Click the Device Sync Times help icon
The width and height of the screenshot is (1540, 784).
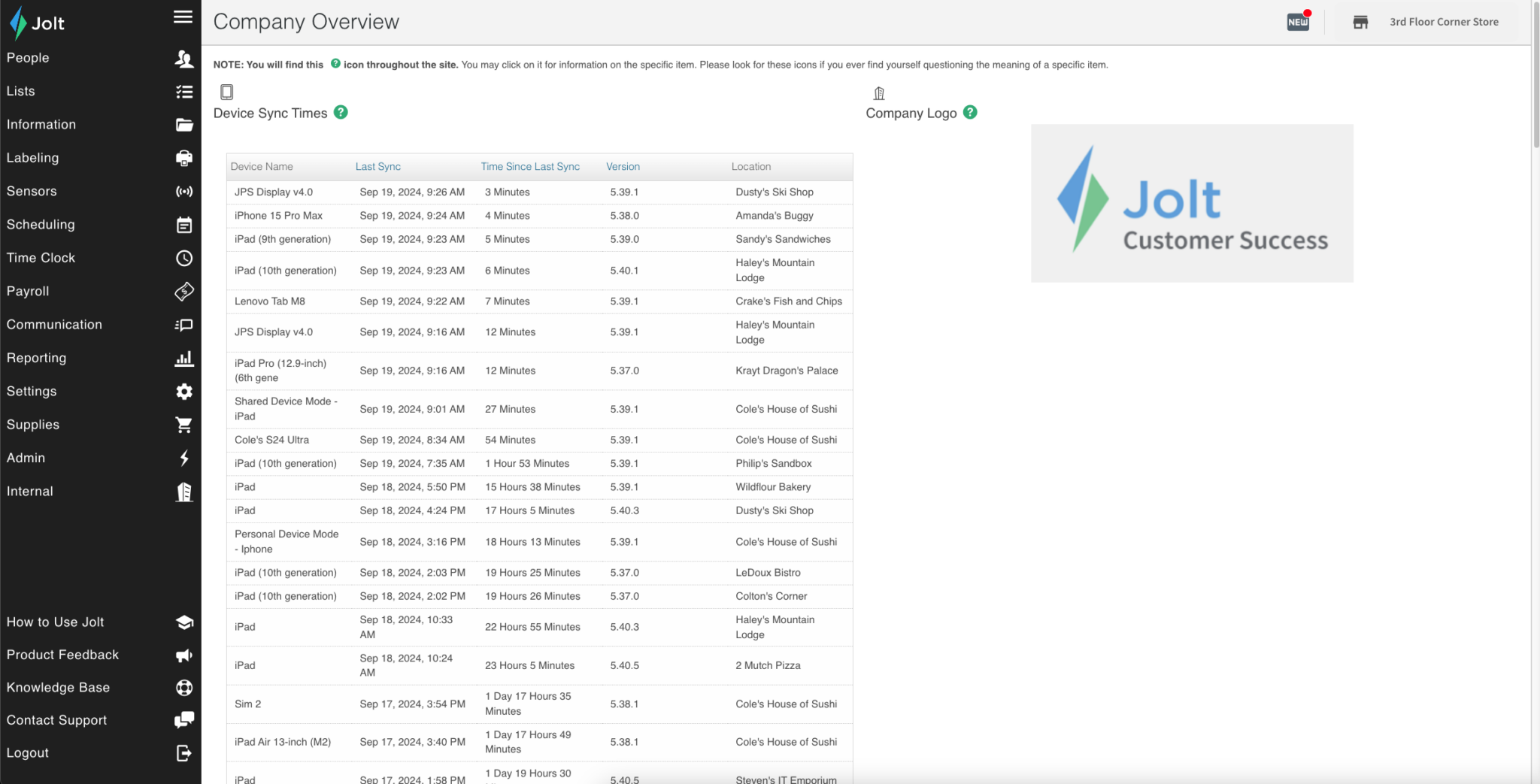341,112
